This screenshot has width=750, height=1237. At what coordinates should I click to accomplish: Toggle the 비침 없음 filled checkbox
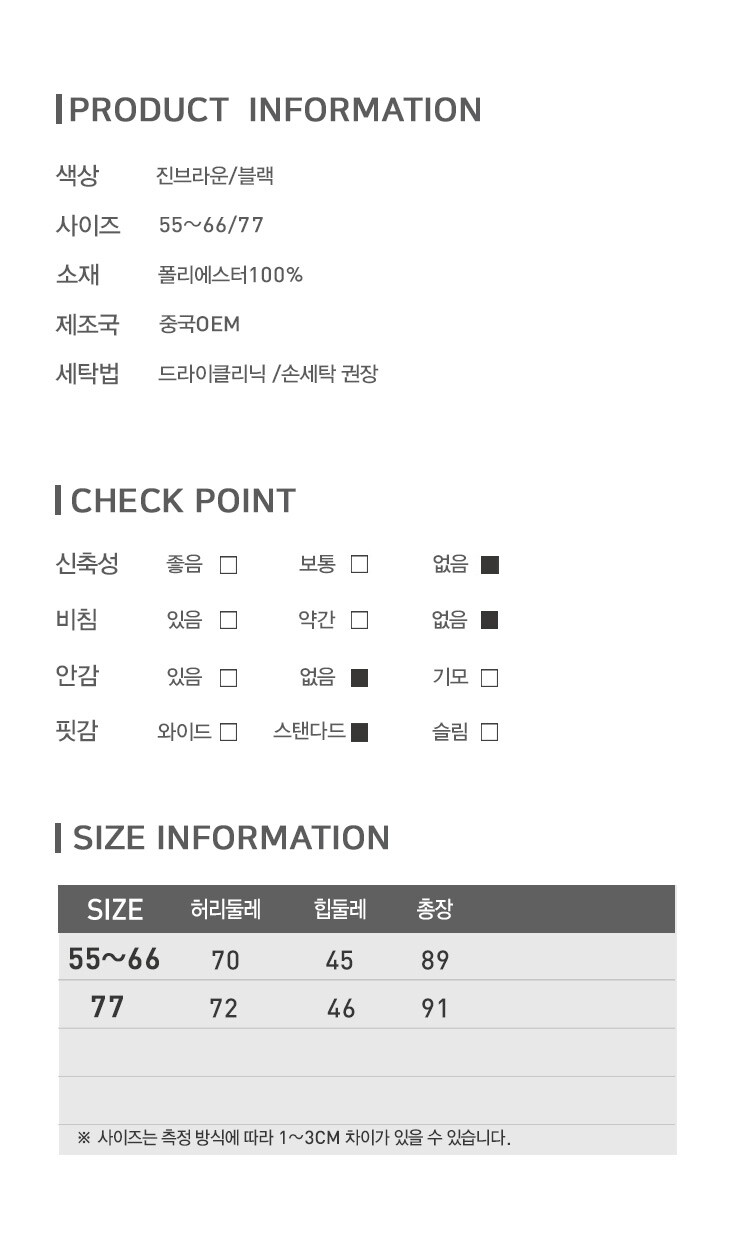coord(490,621)
